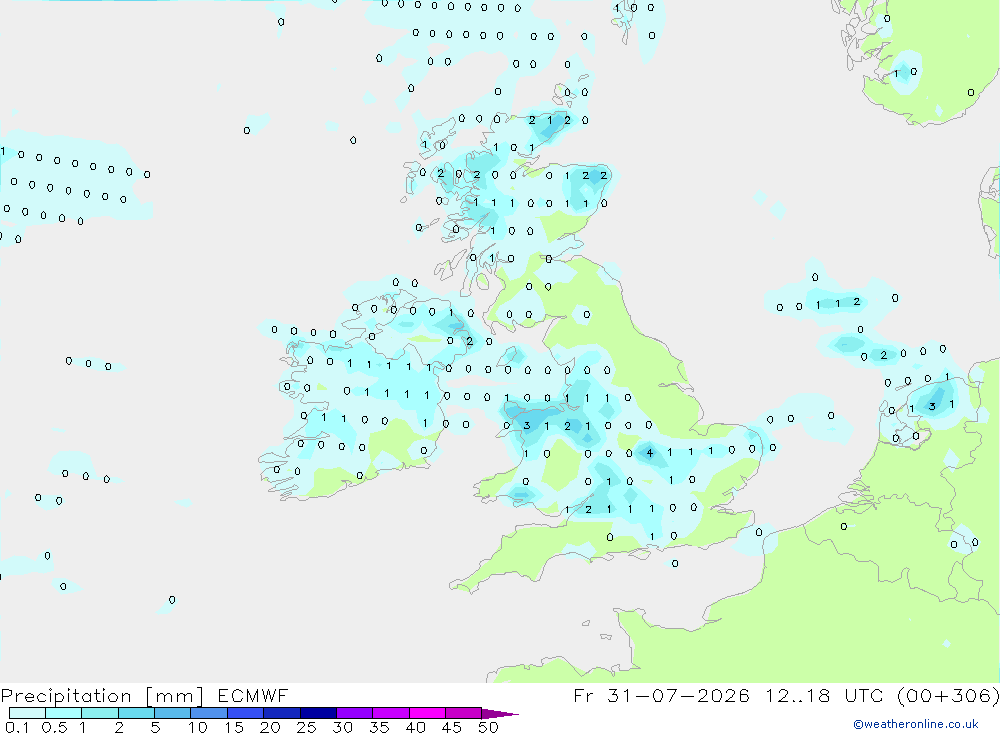Viewport: 1000px width, 733px height.
Task: Pick the 25–30 mm navy legend swatch
Action: (x=318, y=713)
